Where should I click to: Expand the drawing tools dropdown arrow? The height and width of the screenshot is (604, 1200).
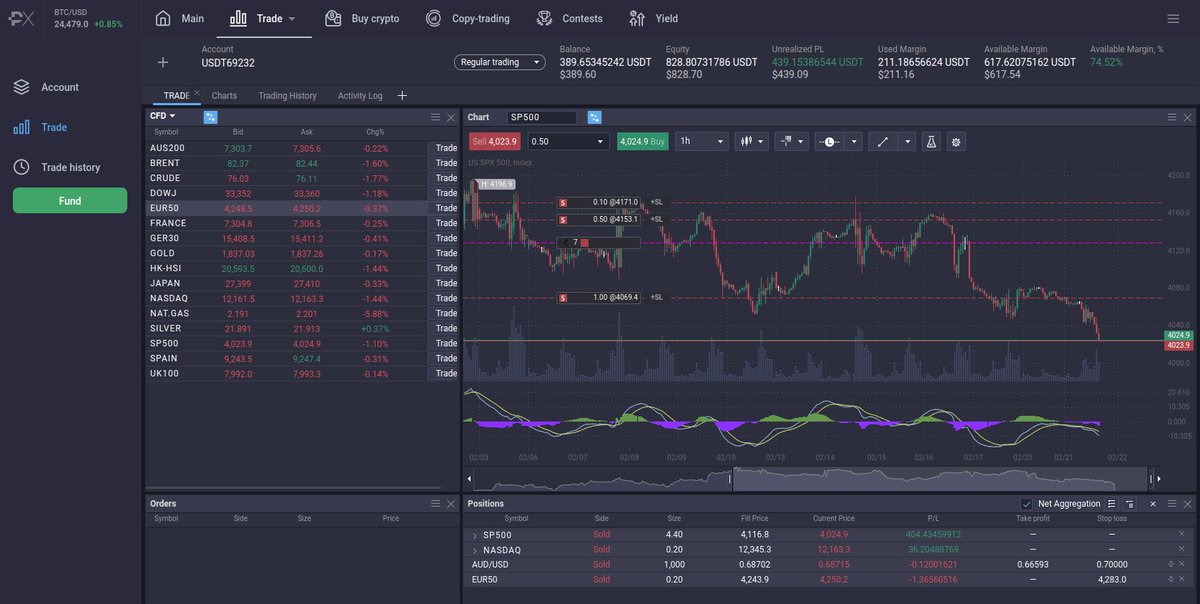click(908, 141)
